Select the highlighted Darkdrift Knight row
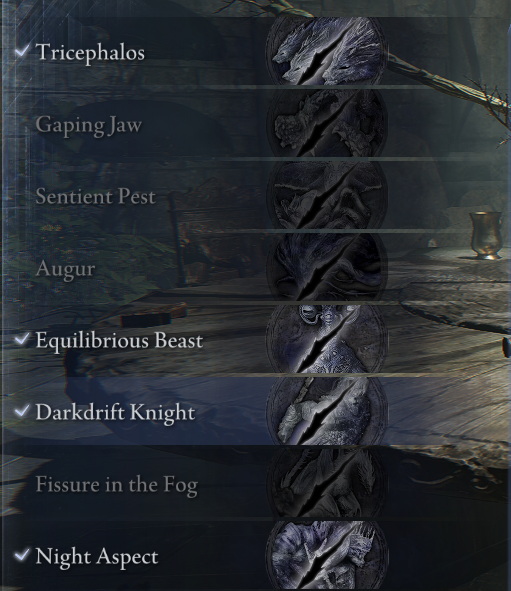Viewport: 511px width, 591px height. (256, 411)
